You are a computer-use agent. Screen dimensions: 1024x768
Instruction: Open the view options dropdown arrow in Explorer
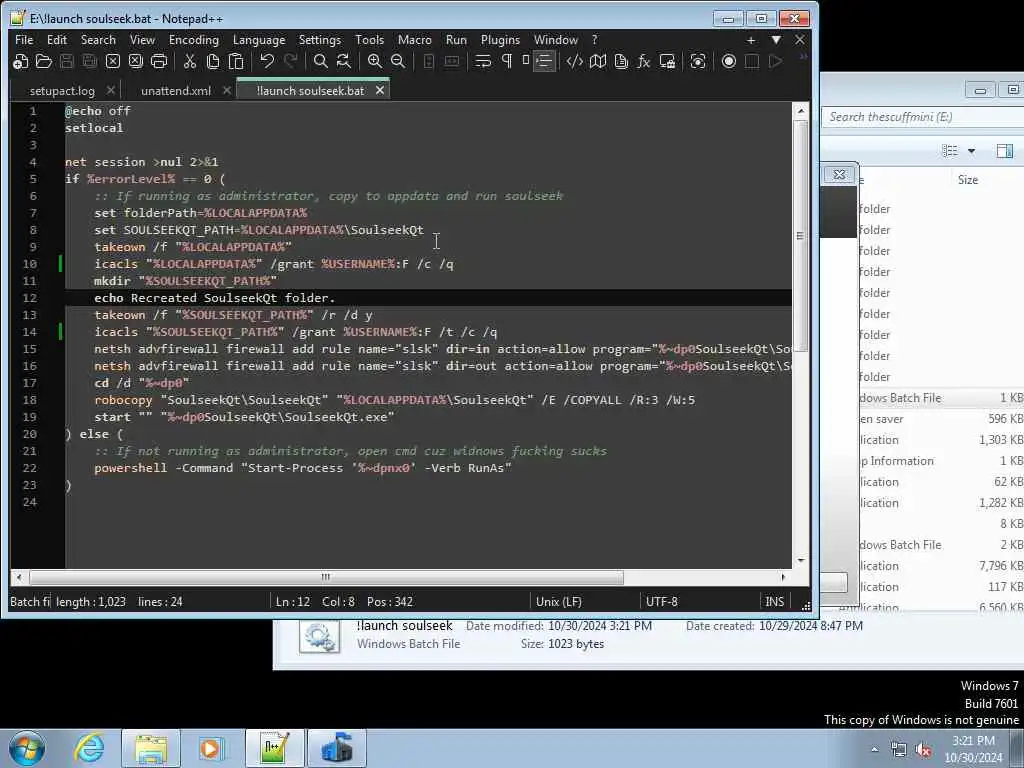971,152
